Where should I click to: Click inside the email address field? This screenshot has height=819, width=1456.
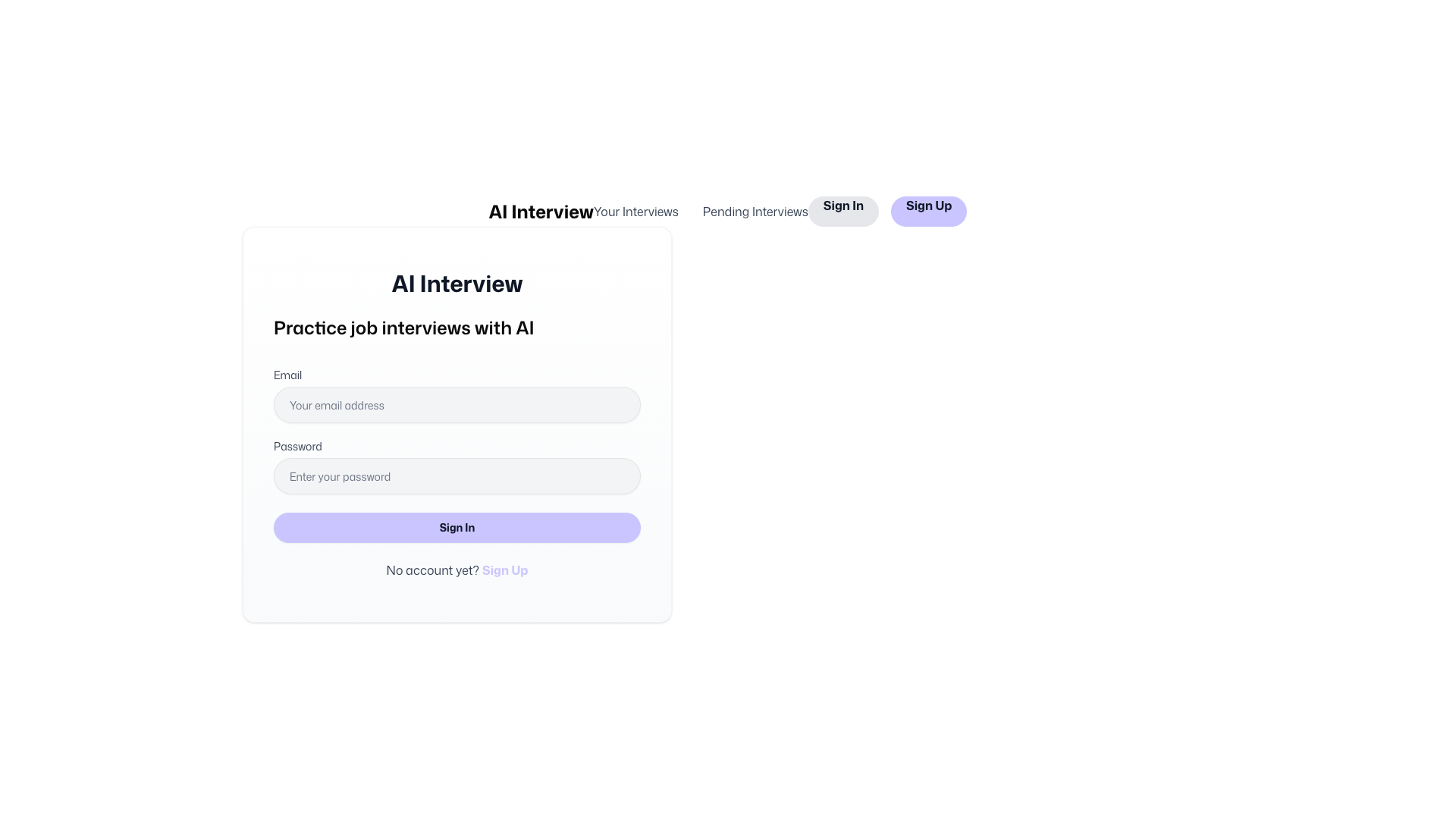click(457, 405)
